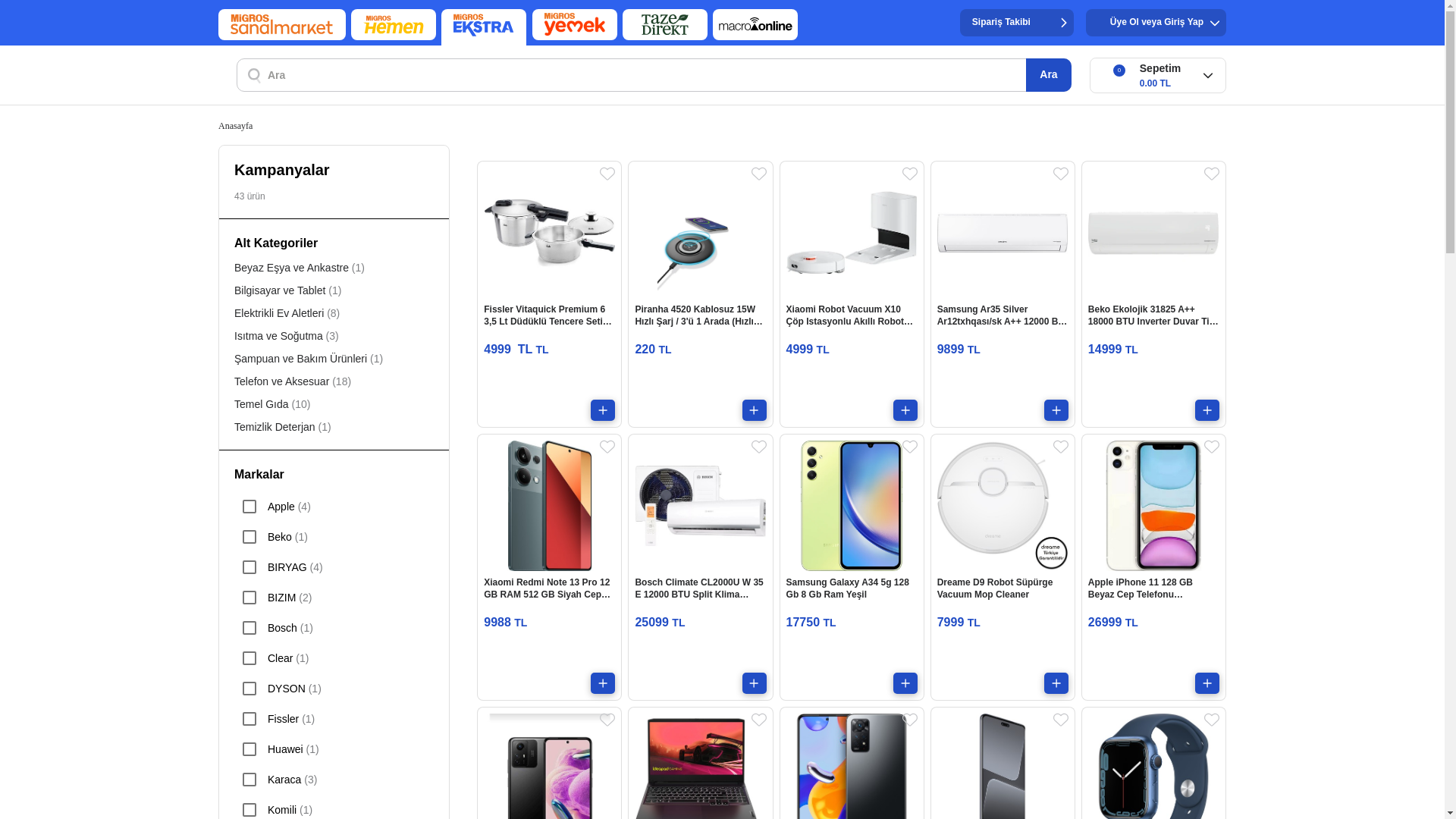Open Sipariş Takibi order tracking
This screenshot has width=1456, height=819.
point(1017,23)
